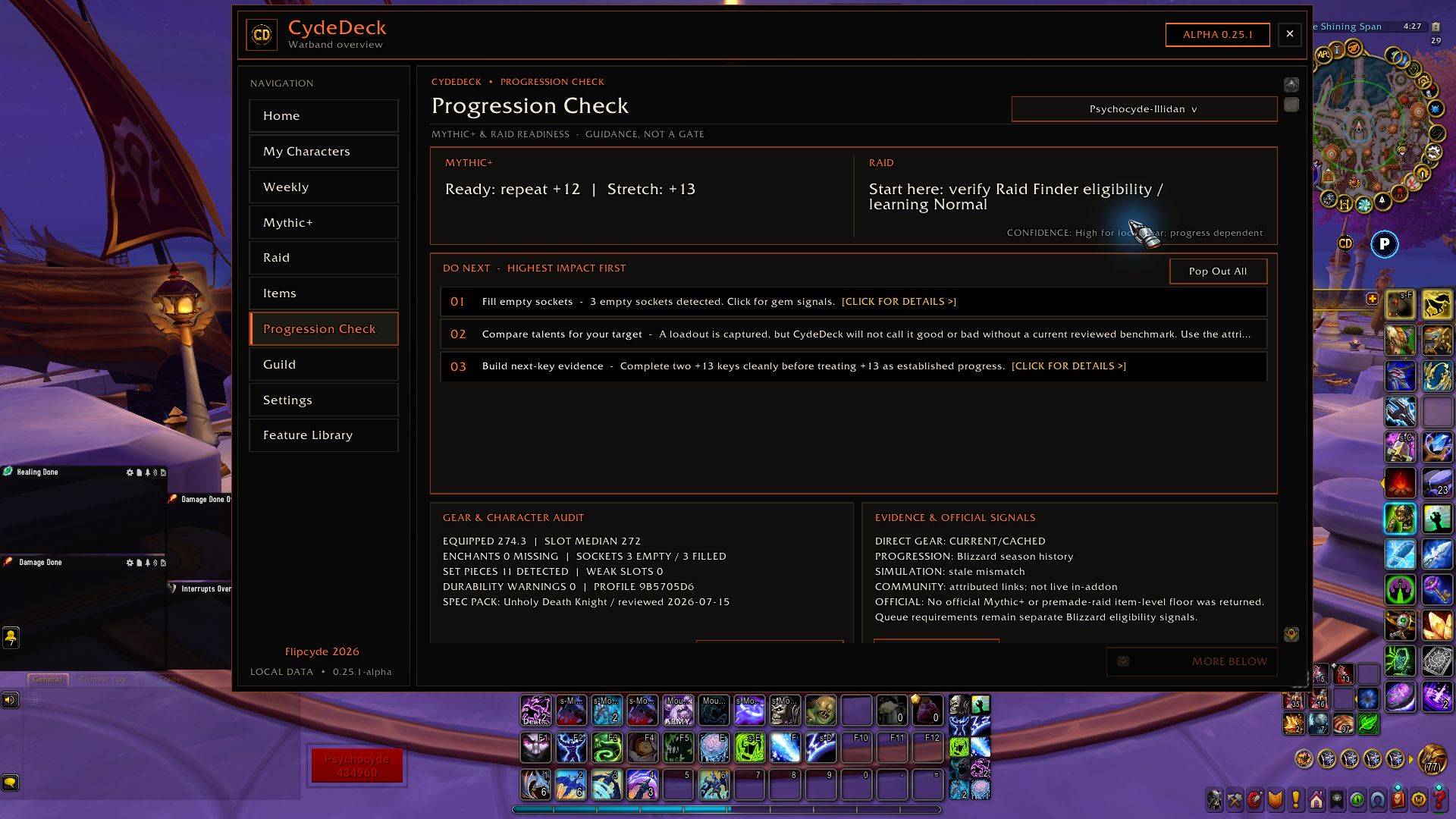Open CydeDeck Settings page
Screen dimensions: 1456x819
coord(324,400)
